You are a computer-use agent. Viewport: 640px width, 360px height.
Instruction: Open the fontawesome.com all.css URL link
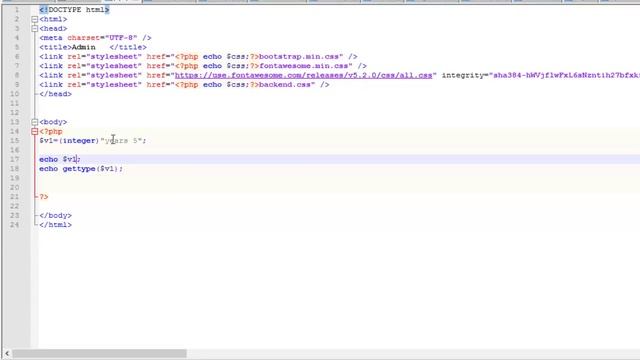(303, 75)
